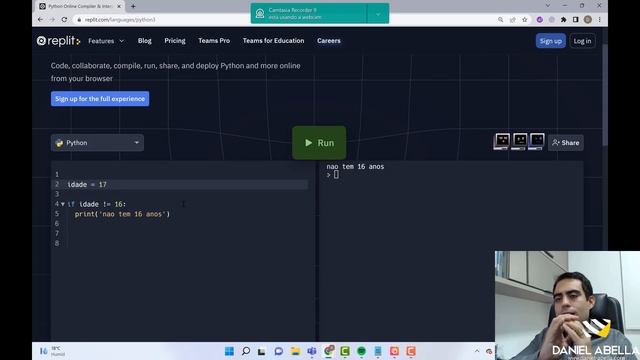Select the third multiplayer avatar icon
Screen dimensions: 640x360
[x=537, y=141]
